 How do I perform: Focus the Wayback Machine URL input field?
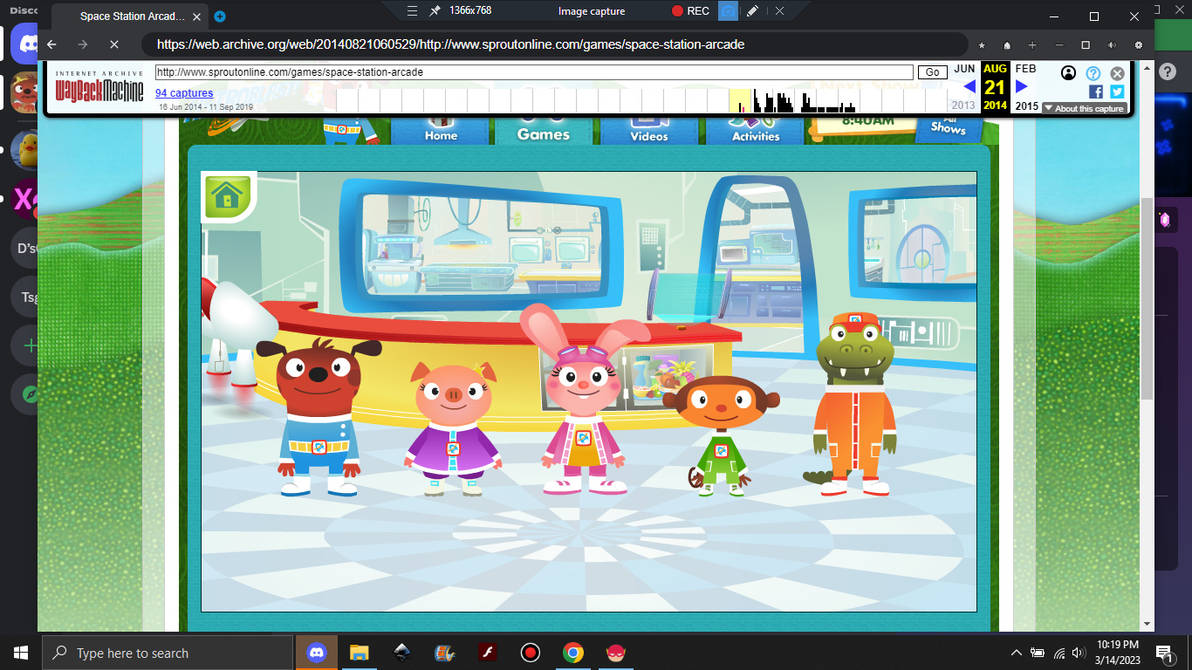click(x=534, y=72)
